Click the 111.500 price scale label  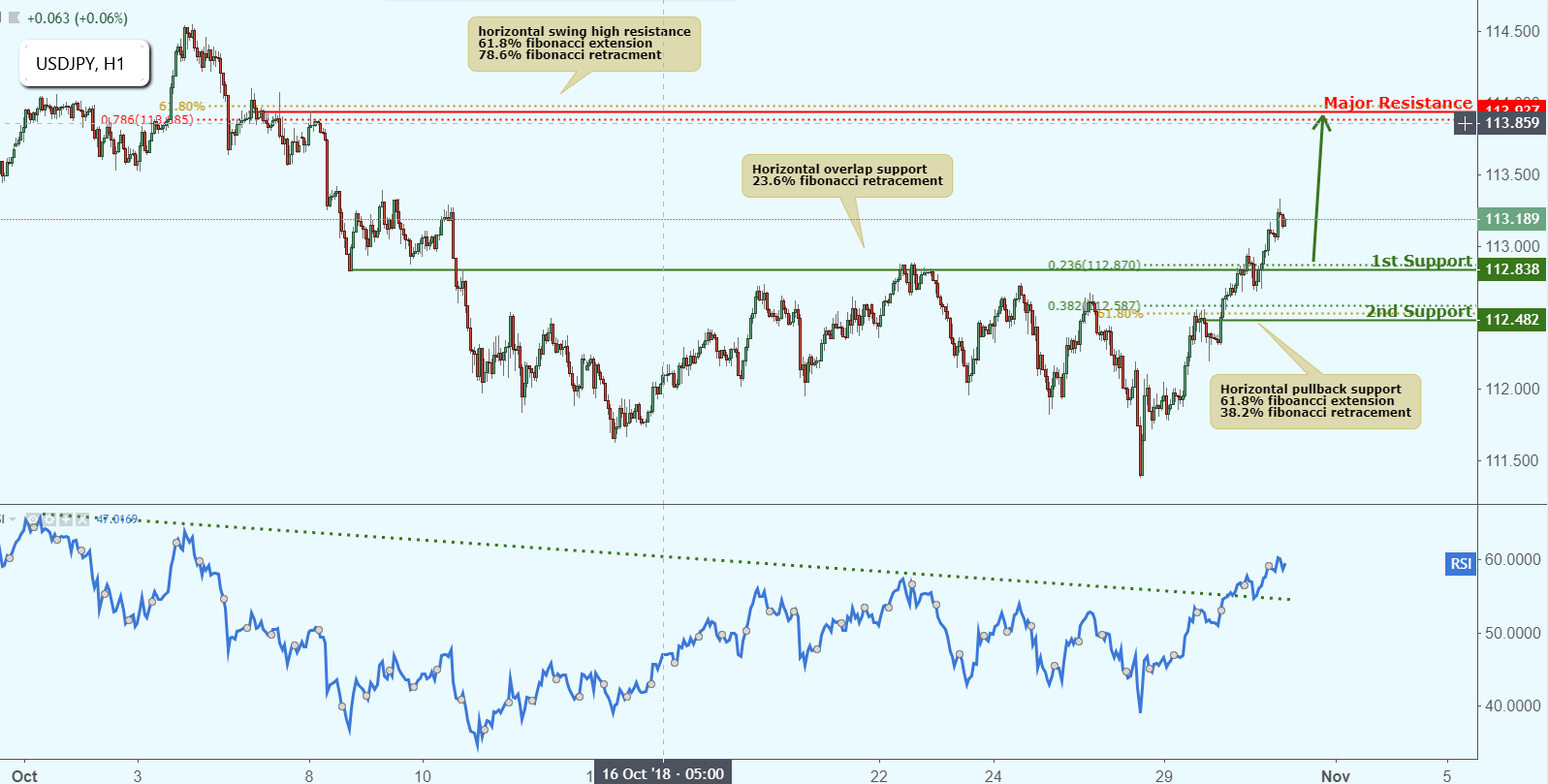click(1512, 460)
